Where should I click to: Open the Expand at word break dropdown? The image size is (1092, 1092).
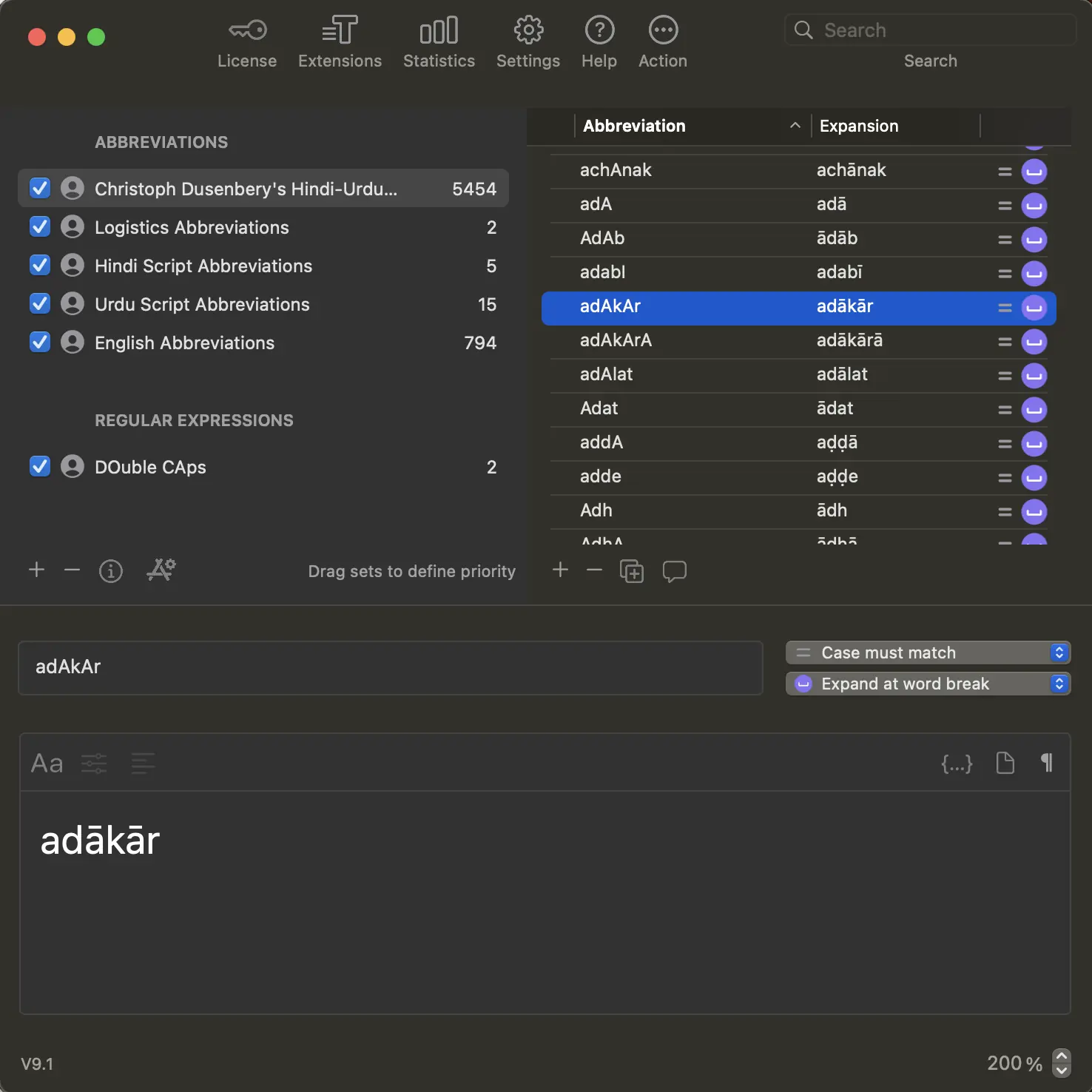(x=928, y=684)
